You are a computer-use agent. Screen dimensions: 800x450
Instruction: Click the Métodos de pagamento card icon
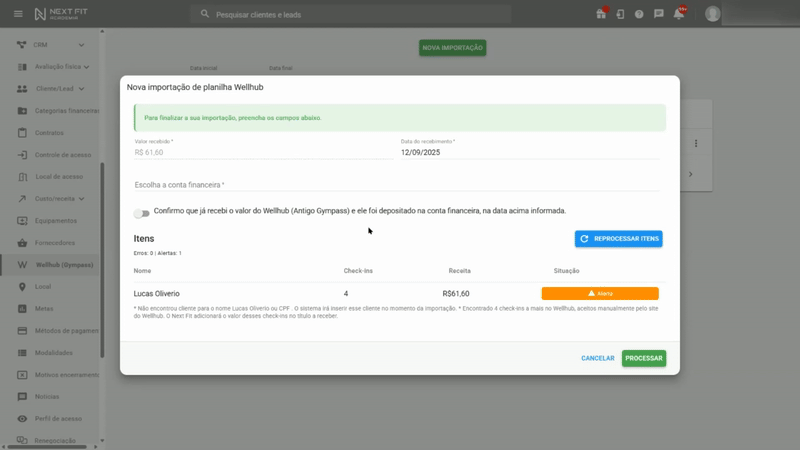[22, 331]
